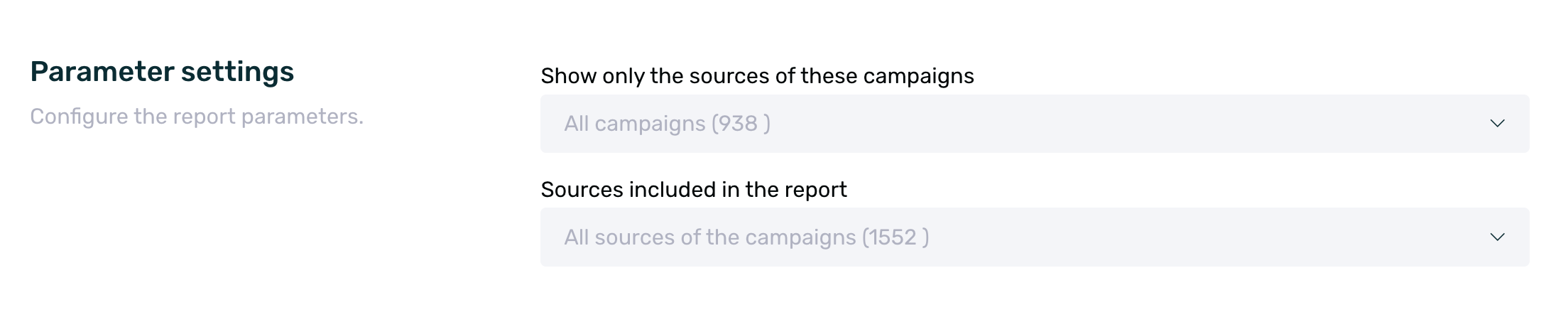Click the 'All campaigns (938)' placeholder text
This screenshot has width=1568, height=327.
[x=666, y=124]
